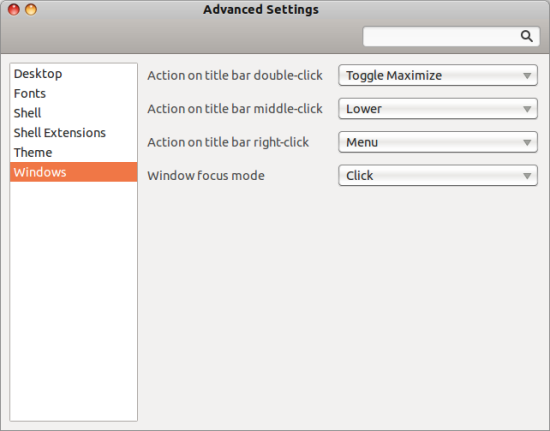Click the Advanced Settings window title
Viewport: 550px width, 431px height.
[261, 9]
